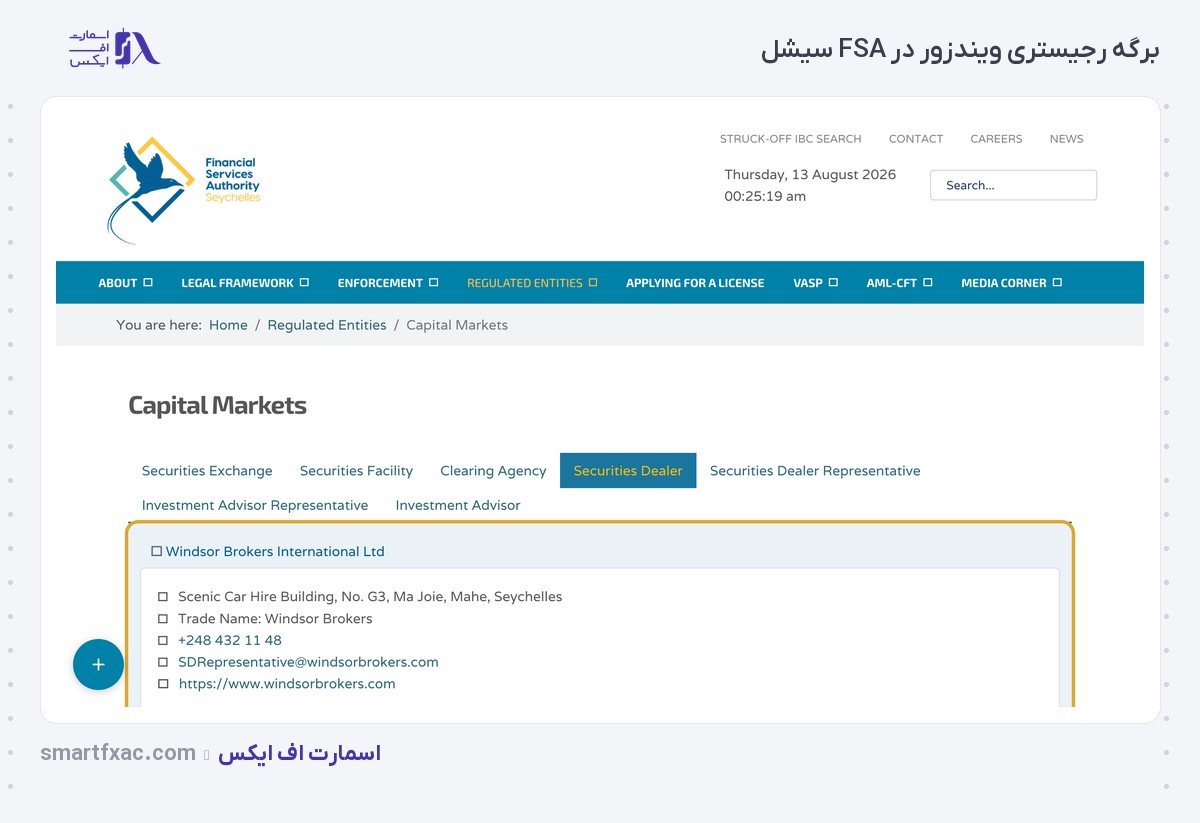Open the CAREERS link
The width and height of the screenshot is (1200, 823).
tap(996, 139)
